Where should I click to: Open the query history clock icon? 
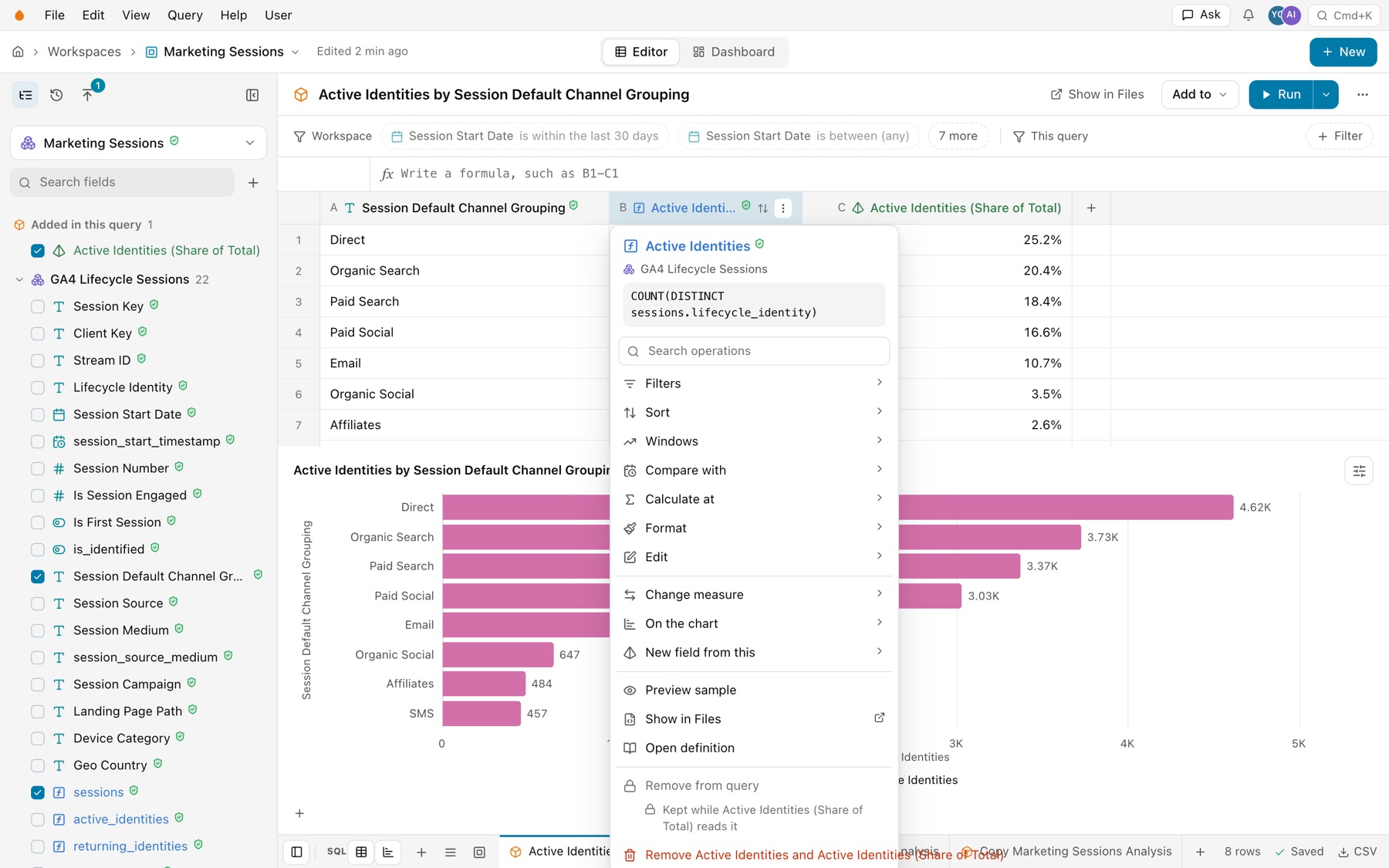click(56, 95)
